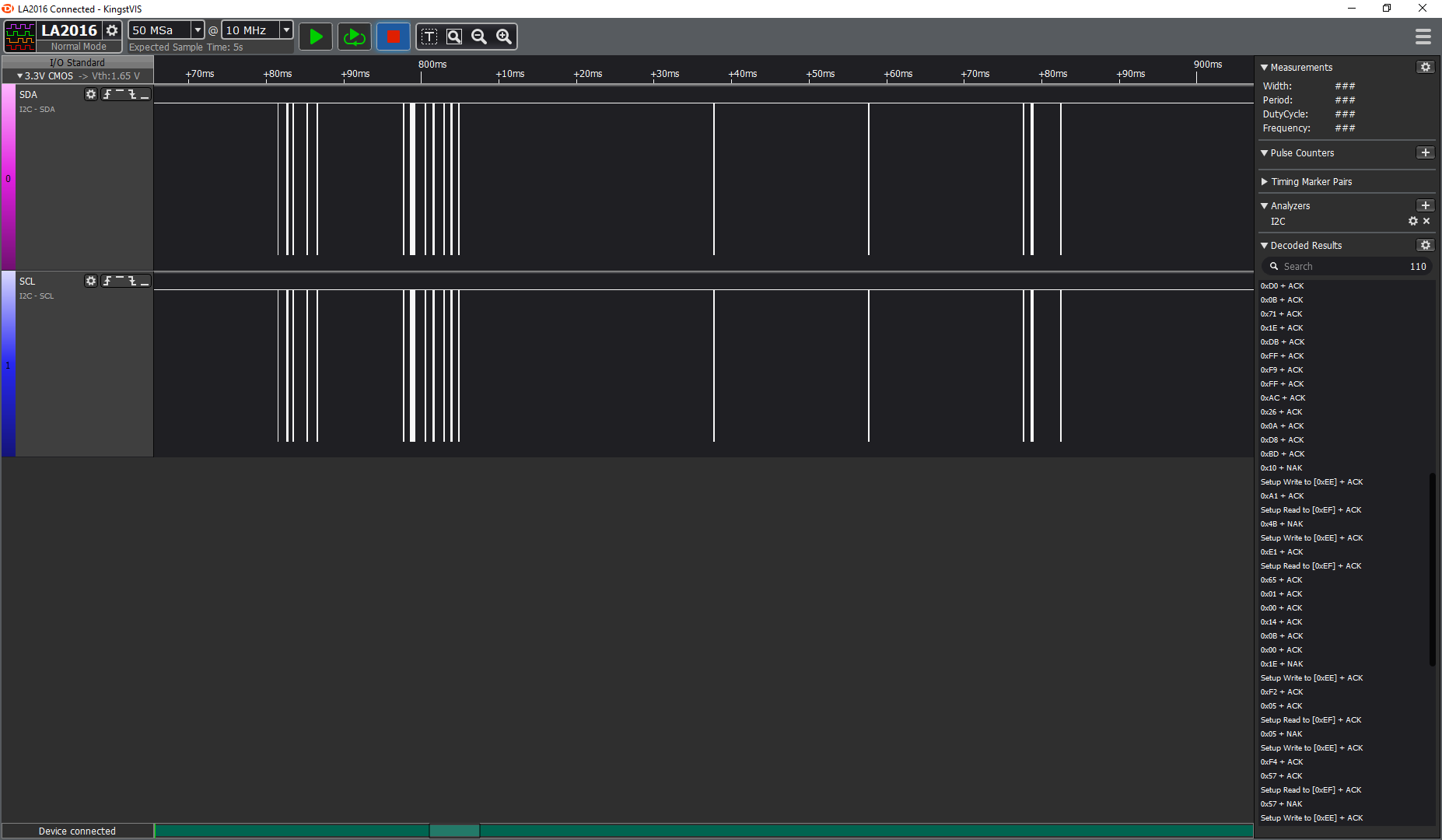Screen dimensions: 1442x840
Task: Open LA2016 device settings gear
Action: click(x=112, y=30)
